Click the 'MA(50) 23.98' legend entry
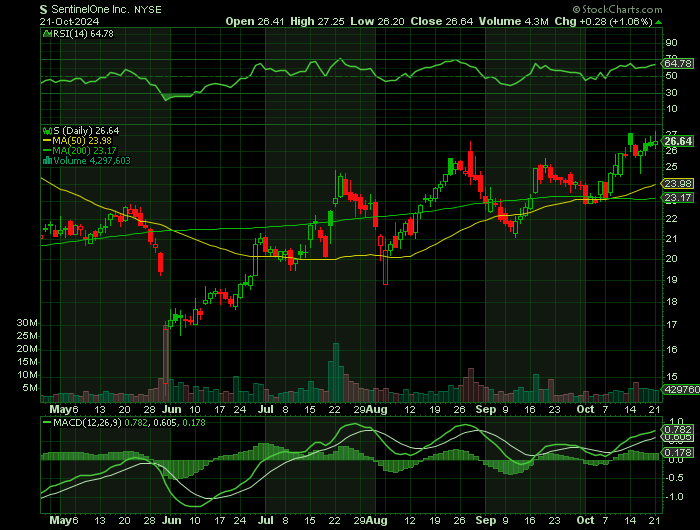 tap(82, 141)
